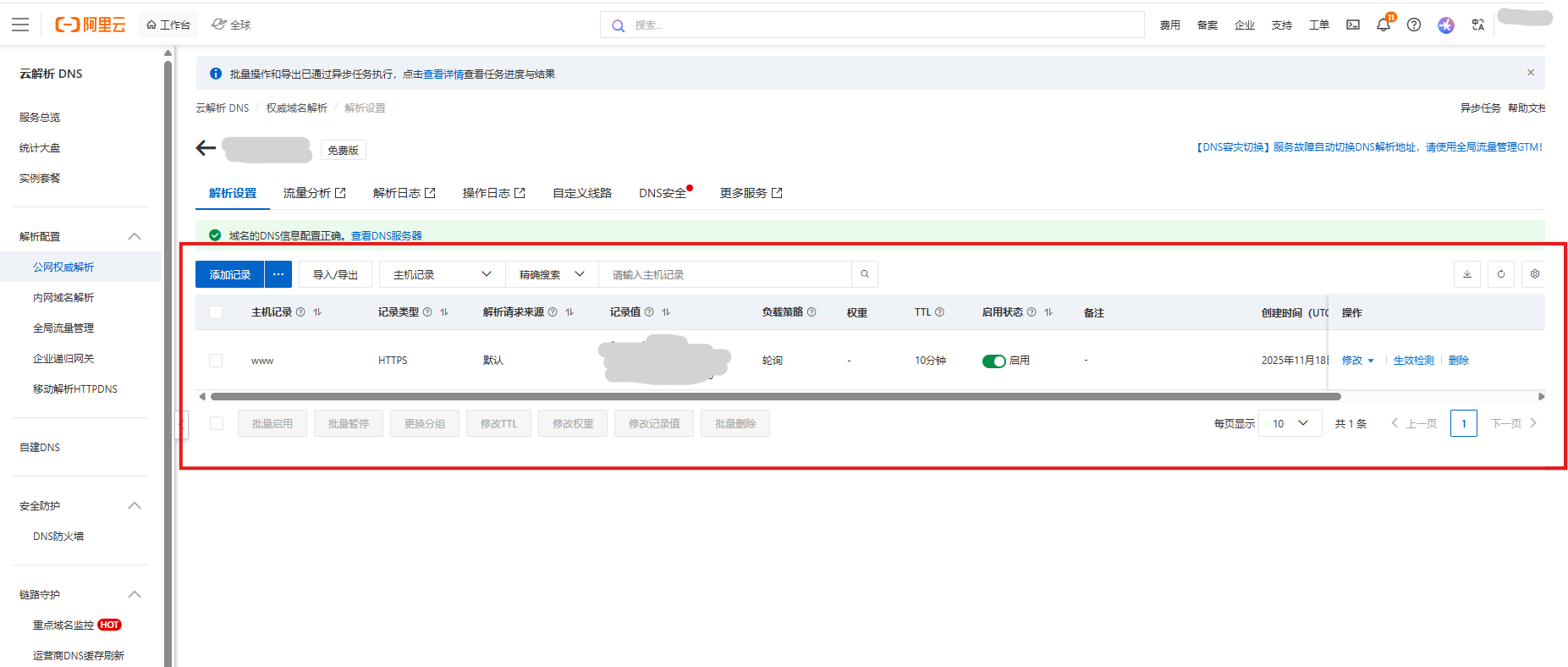
Task: Show help tooltip for 负载策略
Action: (x=812, y=312)
